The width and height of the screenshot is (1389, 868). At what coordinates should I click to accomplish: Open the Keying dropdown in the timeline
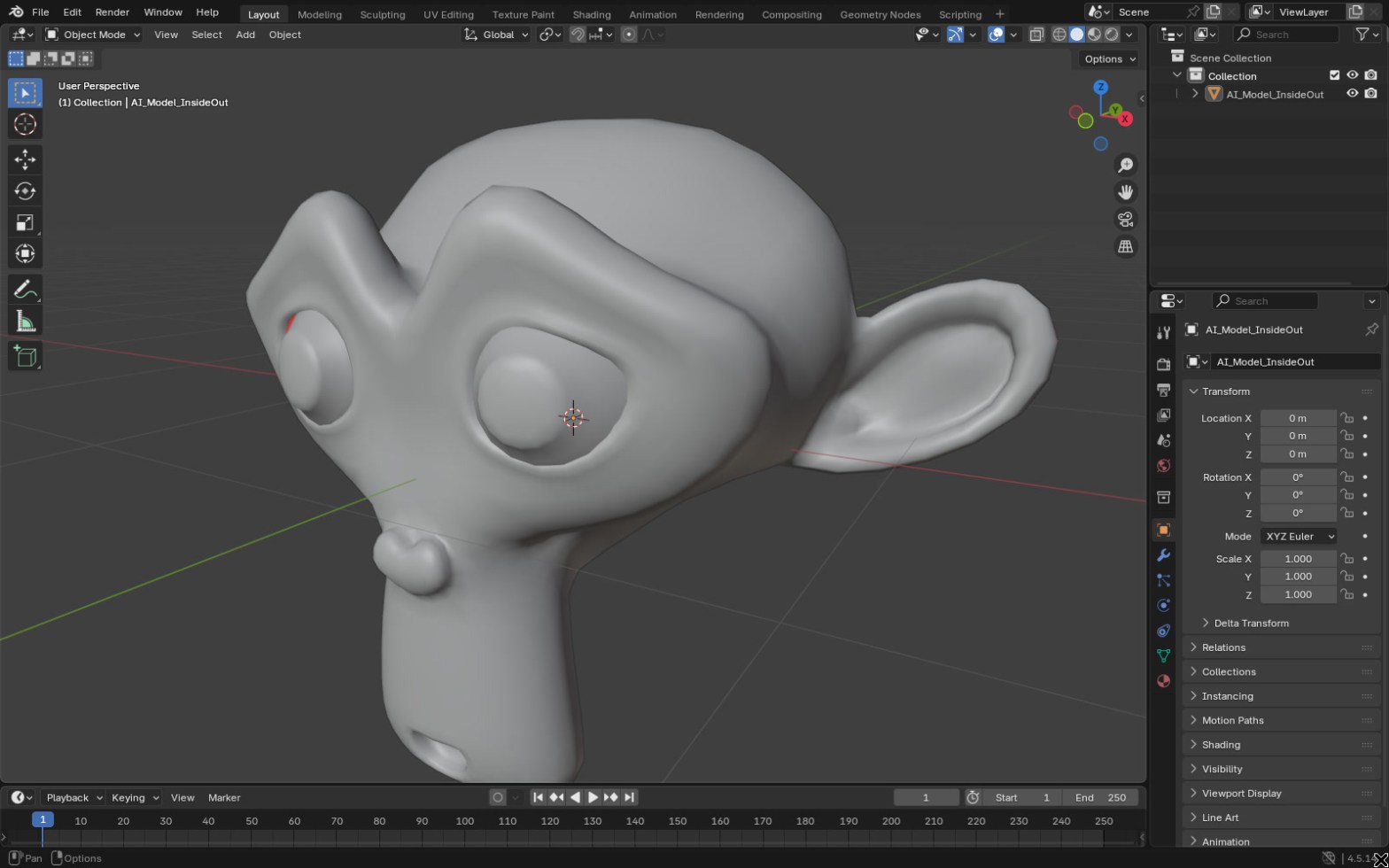point(135,798)
